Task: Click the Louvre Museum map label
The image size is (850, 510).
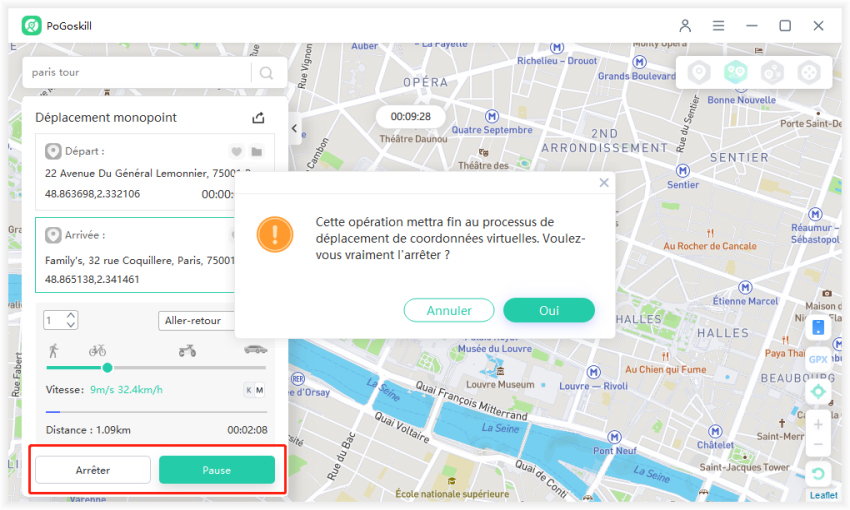Action: click(x=500, y=385)
